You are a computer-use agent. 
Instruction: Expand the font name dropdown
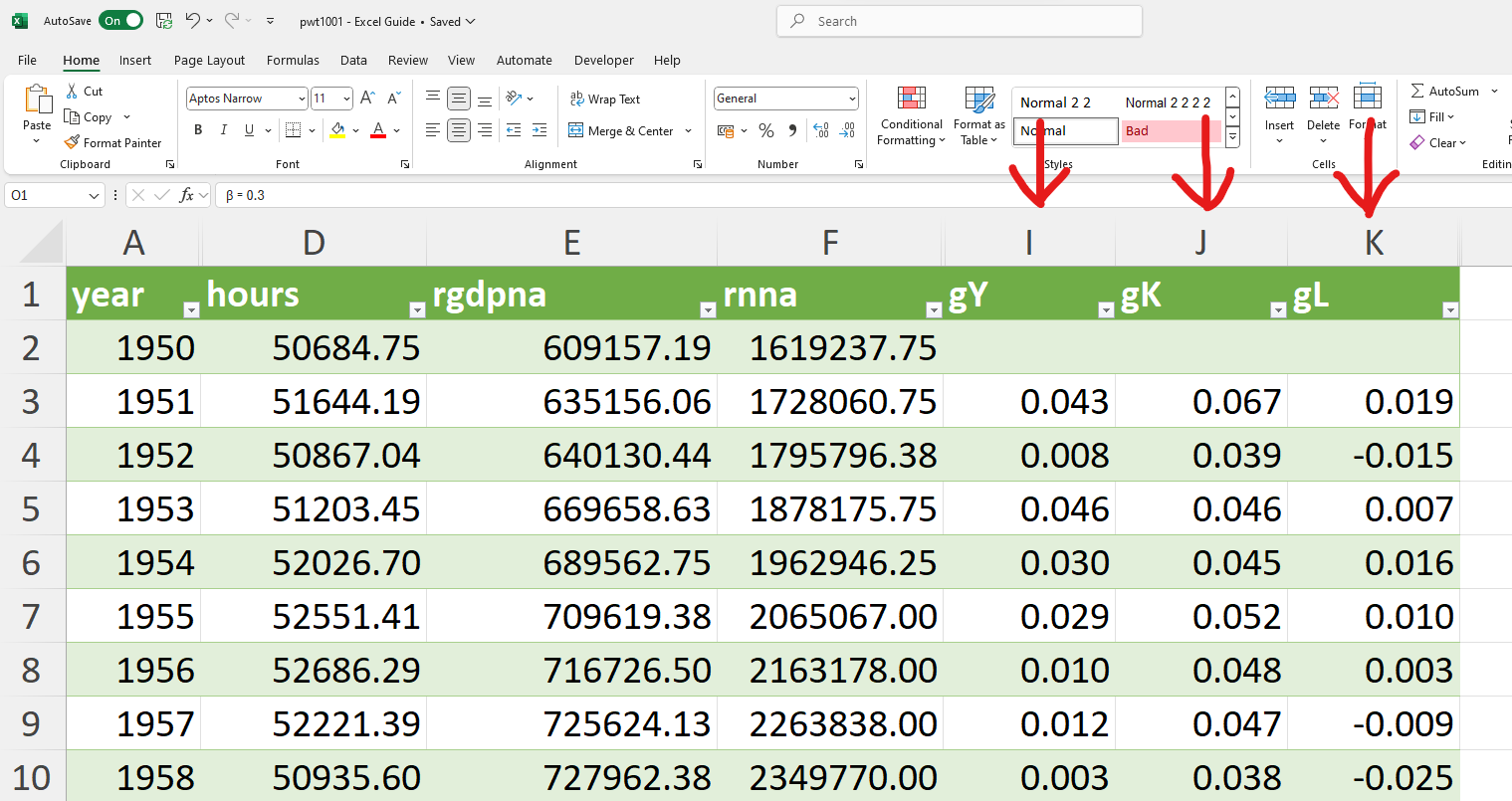click(301, 99)
